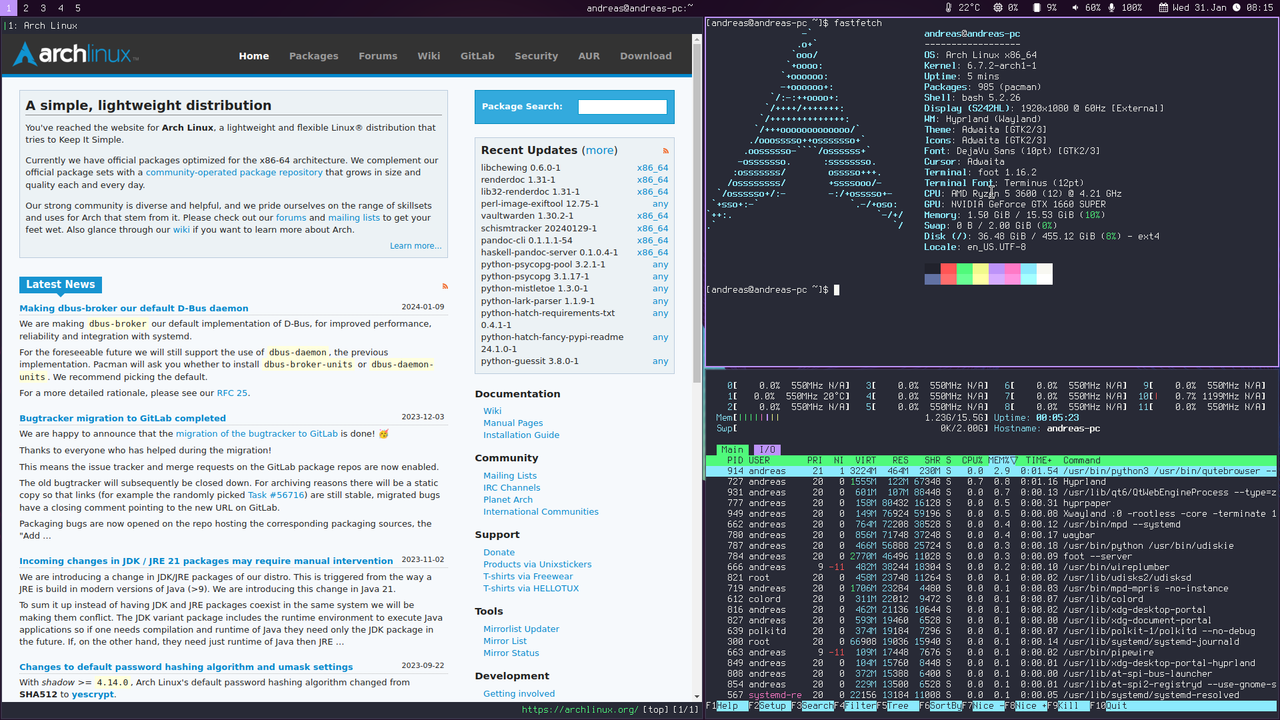Open the Mirrorlist Updater link
The height and width of the screenshot is (720, 1280).
click(521, 629)
